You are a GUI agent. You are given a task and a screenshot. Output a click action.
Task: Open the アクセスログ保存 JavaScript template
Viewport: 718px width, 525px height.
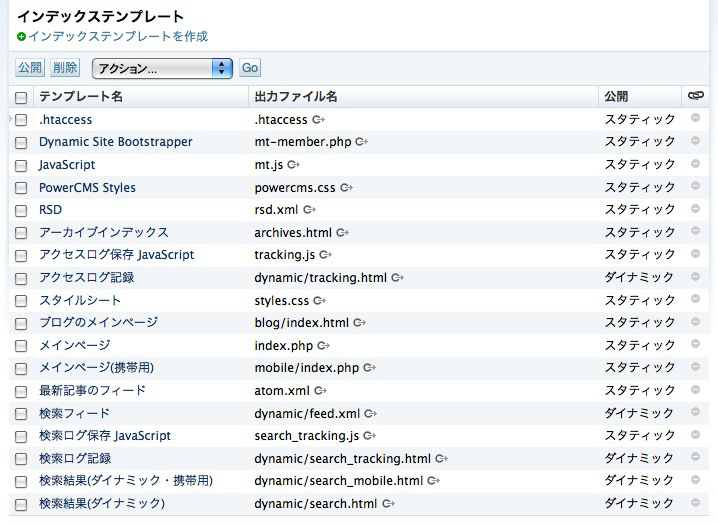tap(117, 254)
